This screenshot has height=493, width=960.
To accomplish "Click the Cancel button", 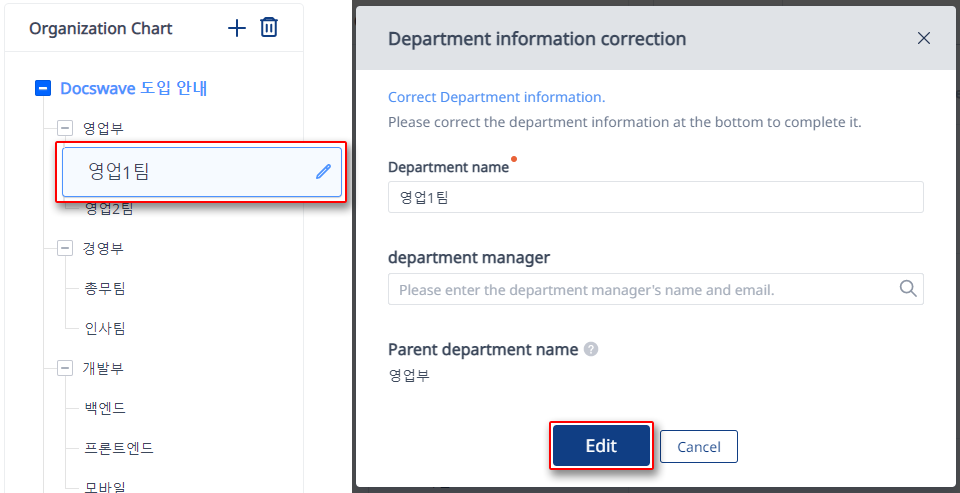I will pyautogui.click(x=699, y=446).
